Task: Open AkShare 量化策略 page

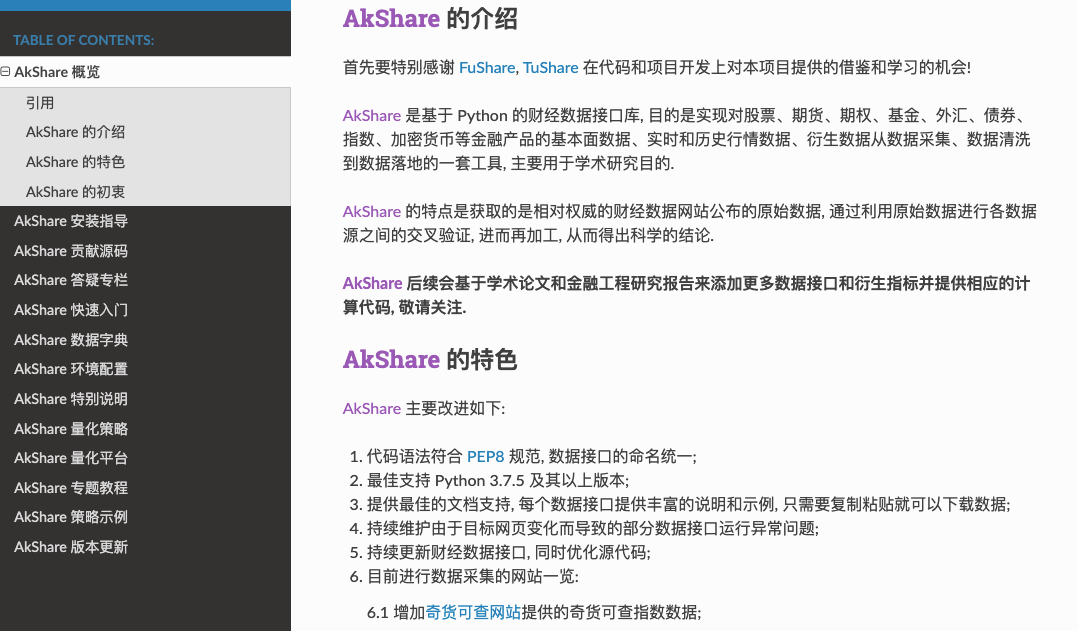Action: tap(71, 429)
